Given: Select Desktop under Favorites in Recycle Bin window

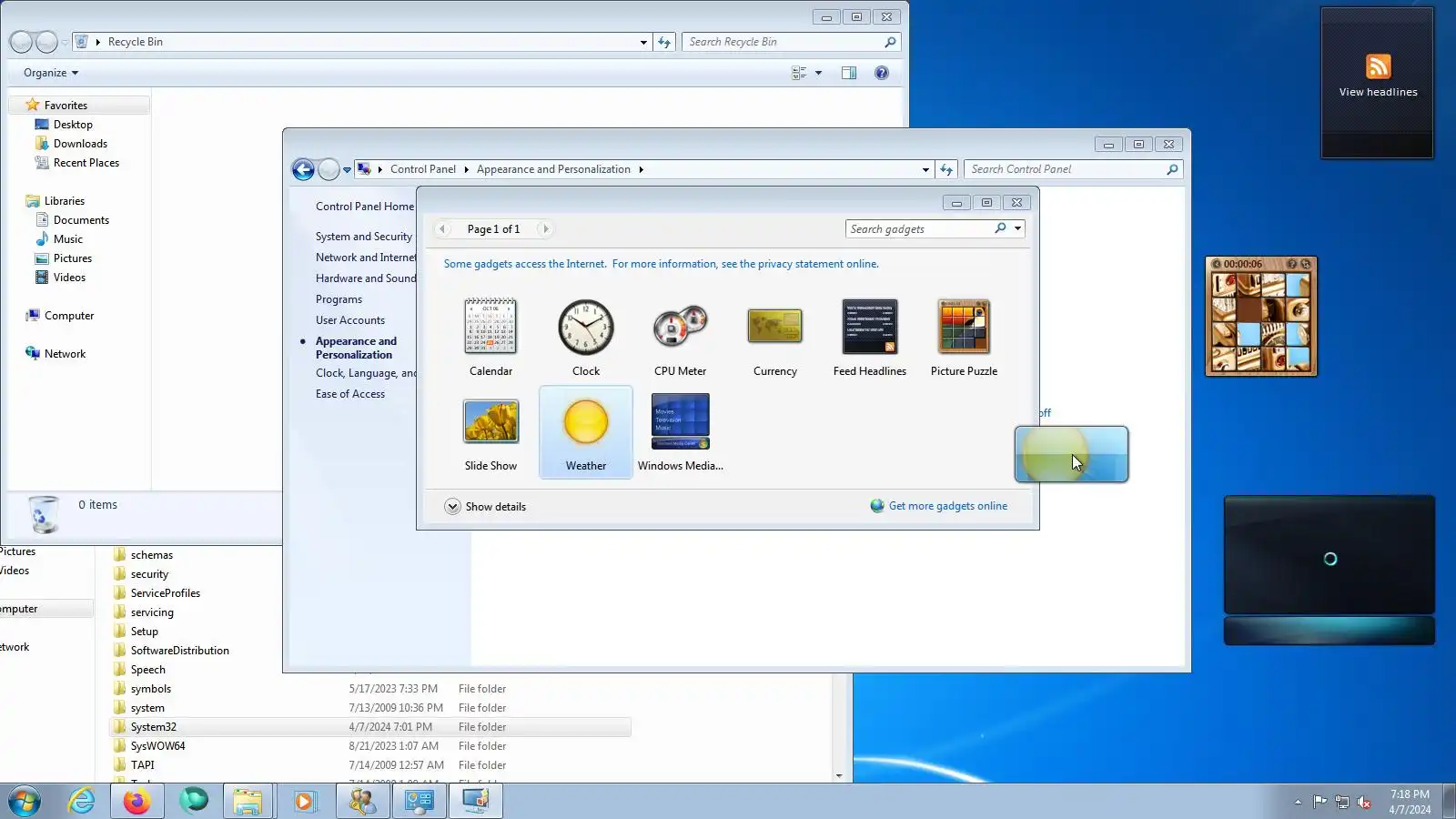Looking at the screenshot, I should tap(73, 125).
